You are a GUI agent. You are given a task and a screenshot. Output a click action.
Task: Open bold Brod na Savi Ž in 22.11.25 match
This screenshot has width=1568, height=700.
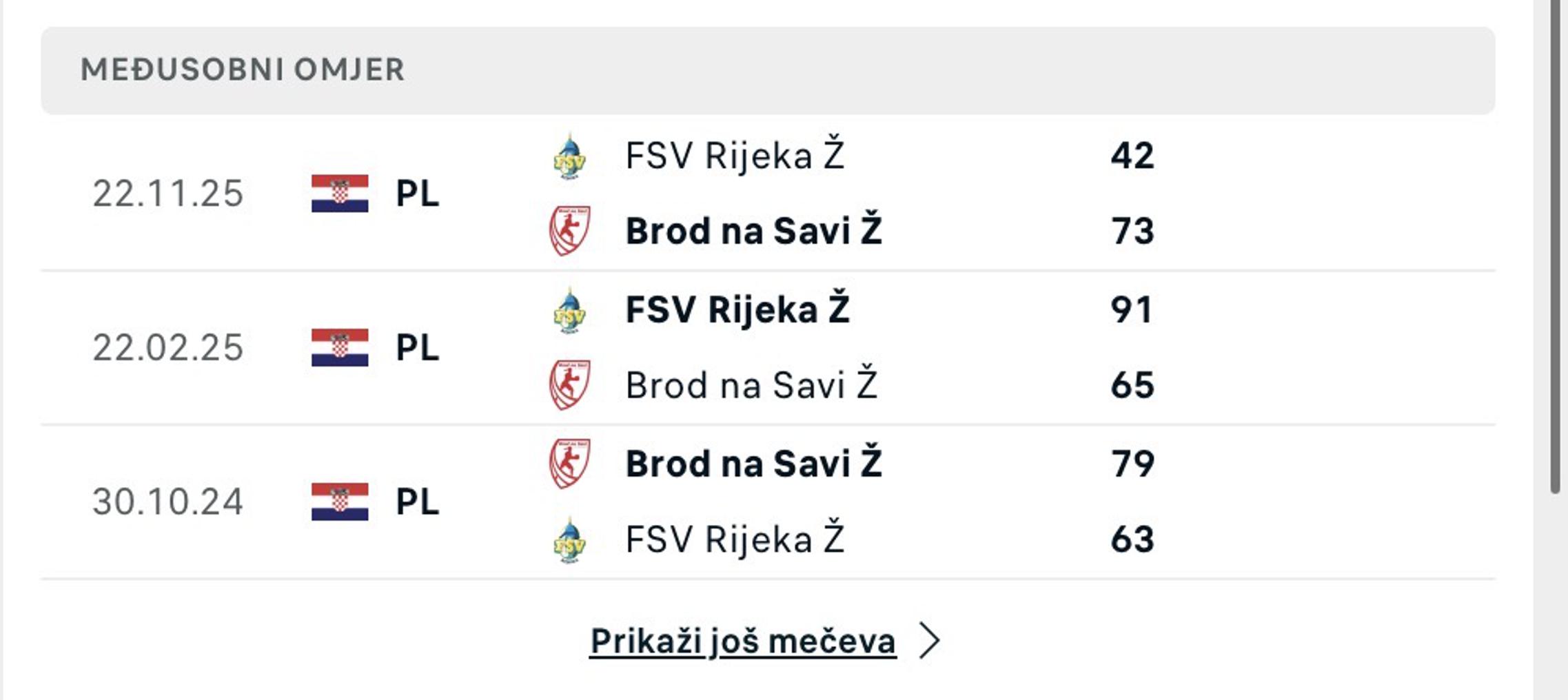[x=753, y=231]
